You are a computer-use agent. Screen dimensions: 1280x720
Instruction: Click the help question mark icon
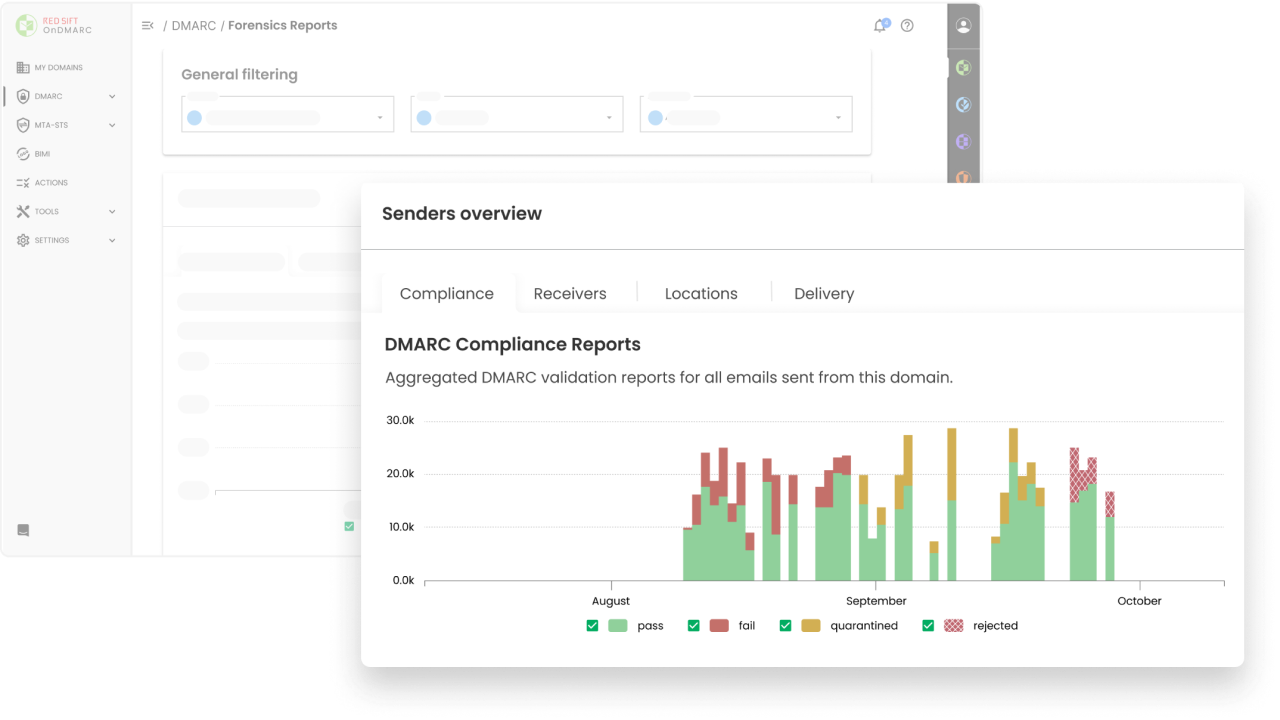pyautogui.click(x=907, y=26)
